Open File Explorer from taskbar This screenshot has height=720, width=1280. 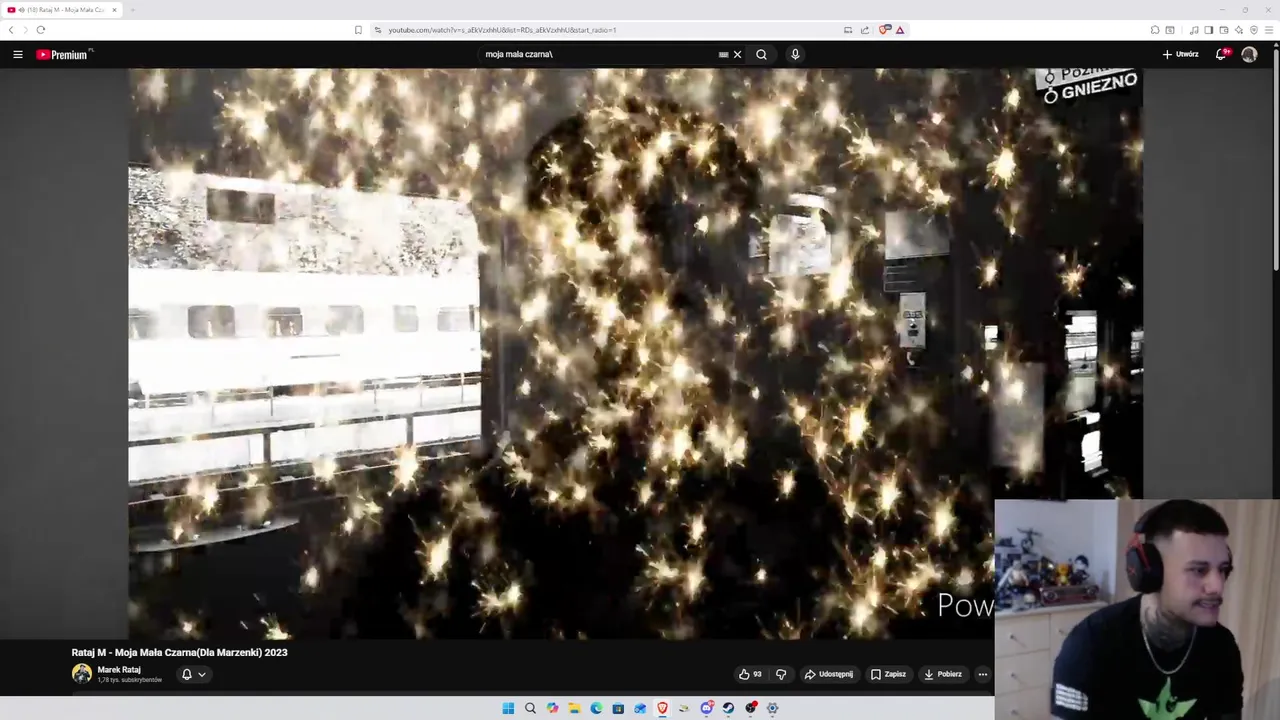coord(574,708)
